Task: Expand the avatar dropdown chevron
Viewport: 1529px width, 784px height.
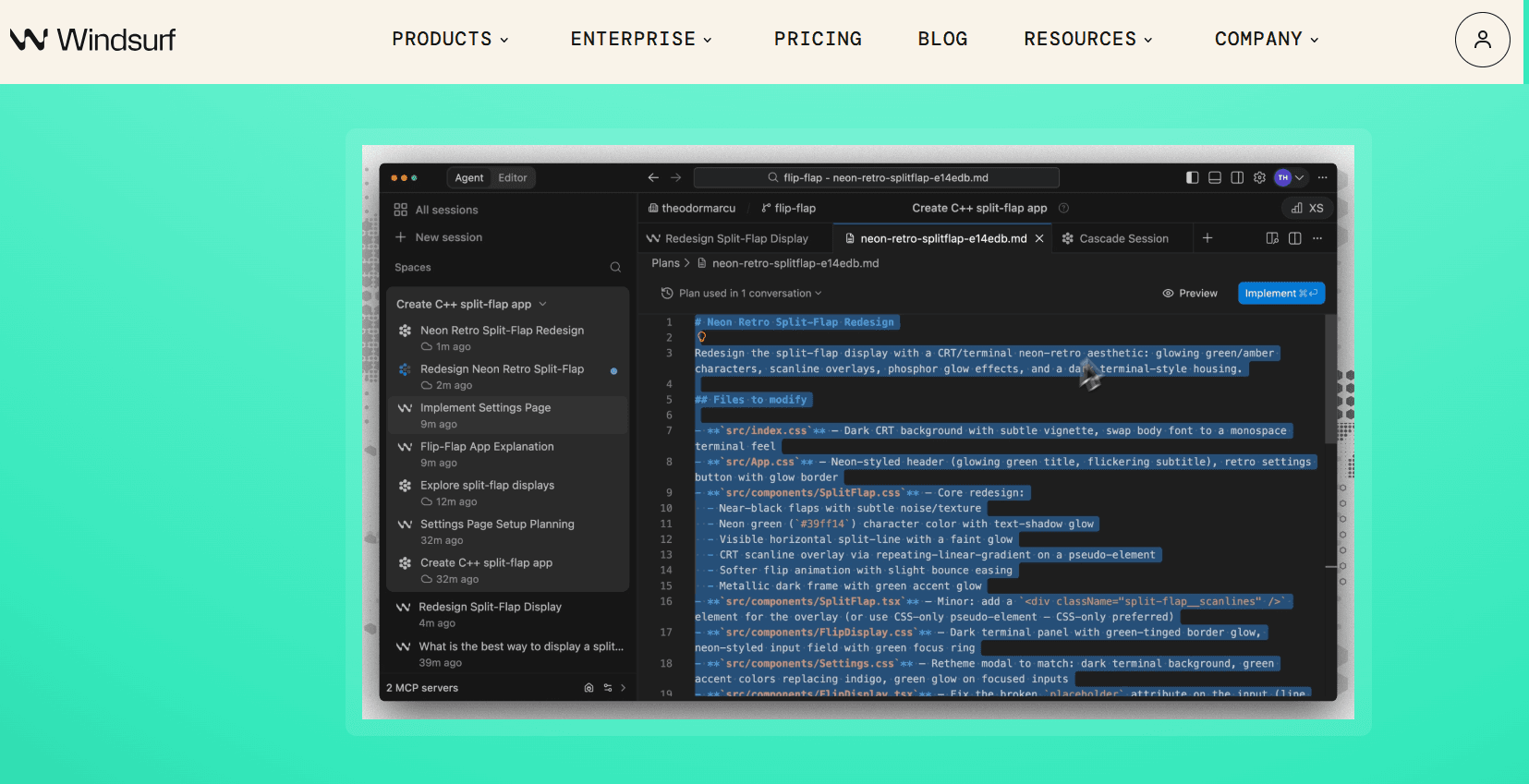Action: click(x=1299, y=177)
